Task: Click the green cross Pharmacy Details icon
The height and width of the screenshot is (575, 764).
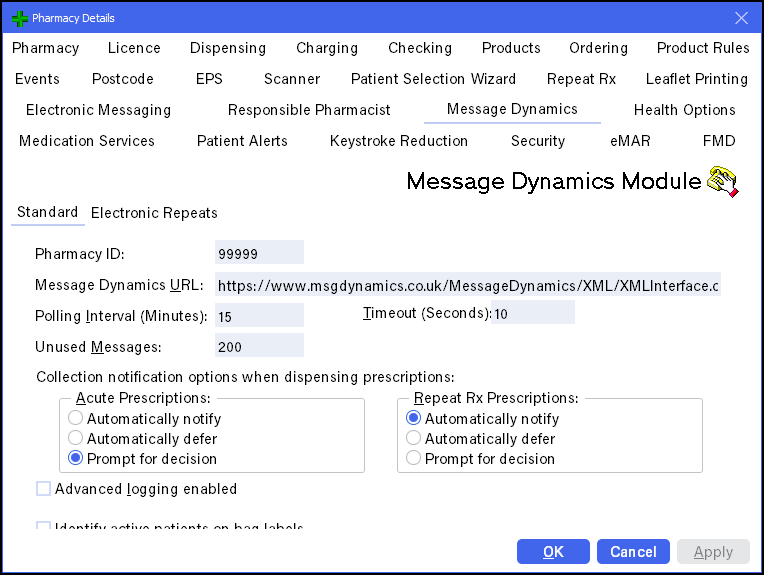Action: (17, 18)
